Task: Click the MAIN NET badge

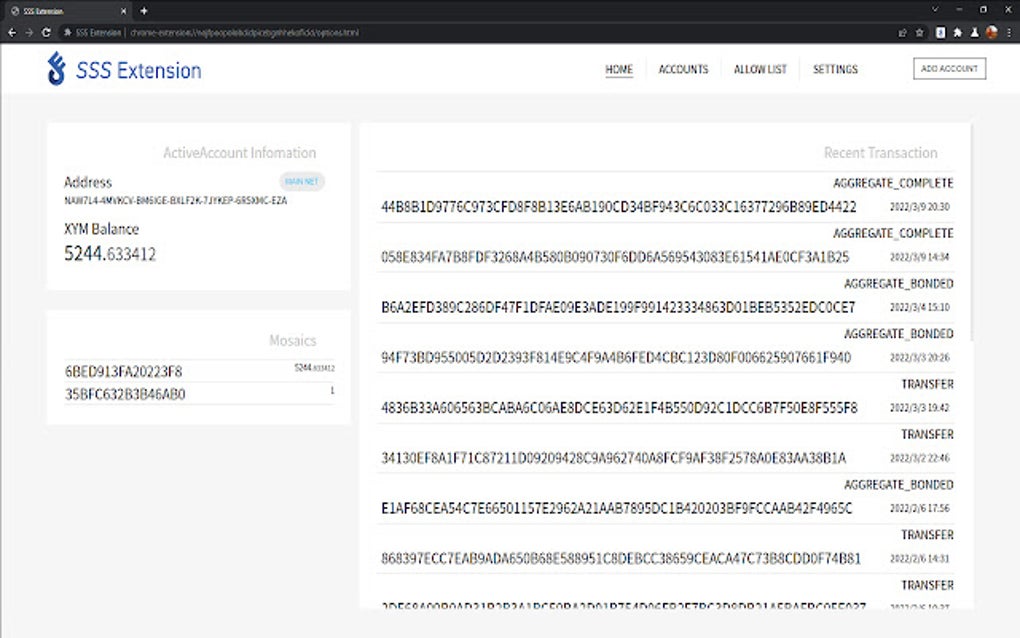Action: pyautogui.click(x=301, y=181)
